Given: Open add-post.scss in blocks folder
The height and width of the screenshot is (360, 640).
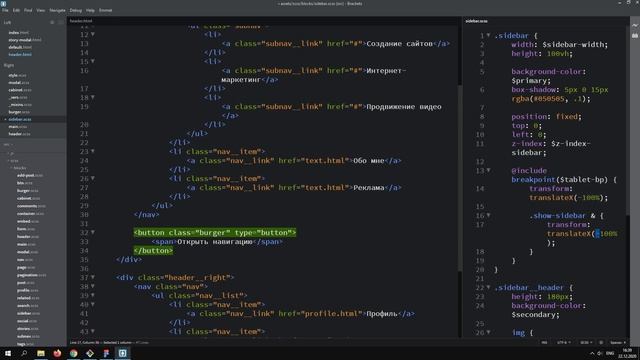Looking at the screenshot, I should 30,175.
